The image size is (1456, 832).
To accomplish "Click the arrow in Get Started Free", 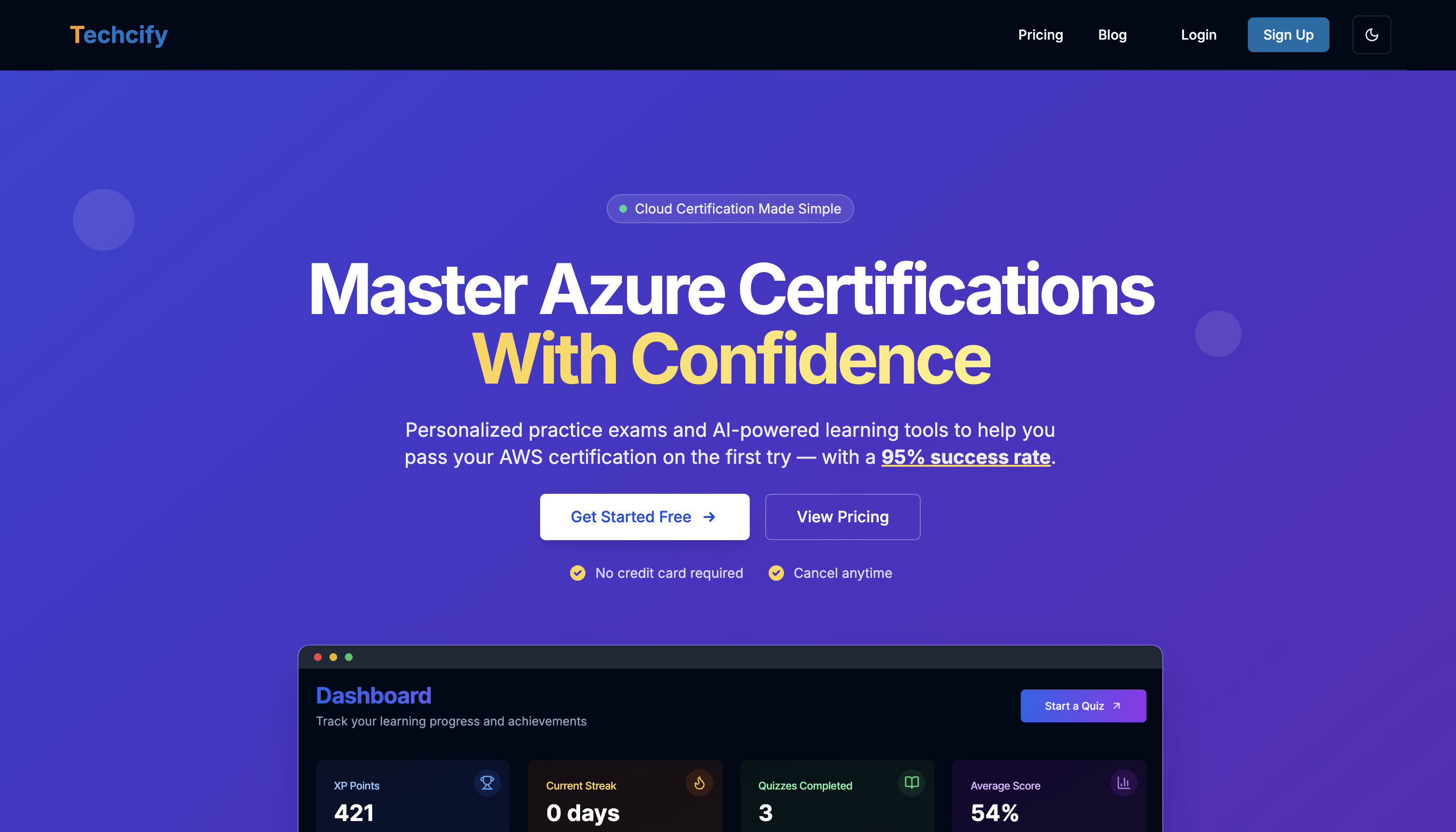I will click(709, 516).
